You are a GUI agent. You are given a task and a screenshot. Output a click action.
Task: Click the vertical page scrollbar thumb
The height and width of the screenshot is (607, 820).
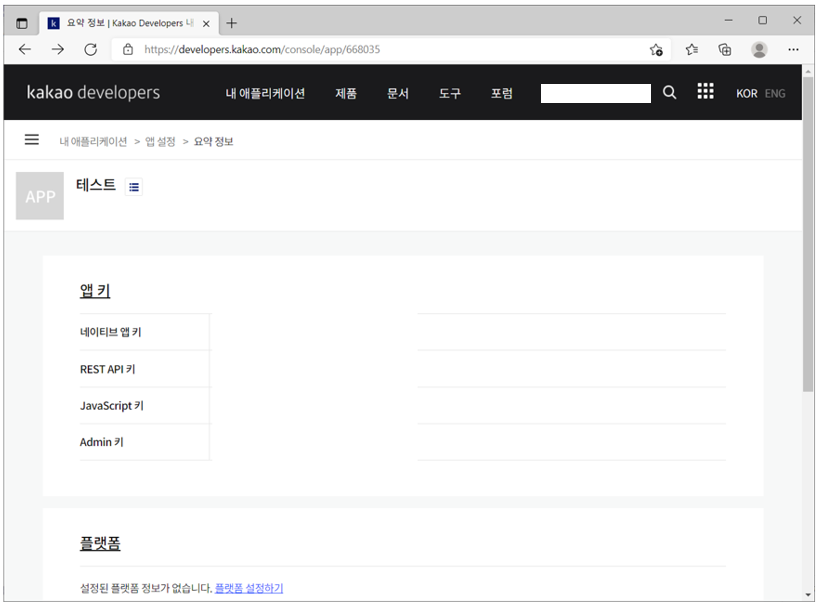(x=808, y=234)
